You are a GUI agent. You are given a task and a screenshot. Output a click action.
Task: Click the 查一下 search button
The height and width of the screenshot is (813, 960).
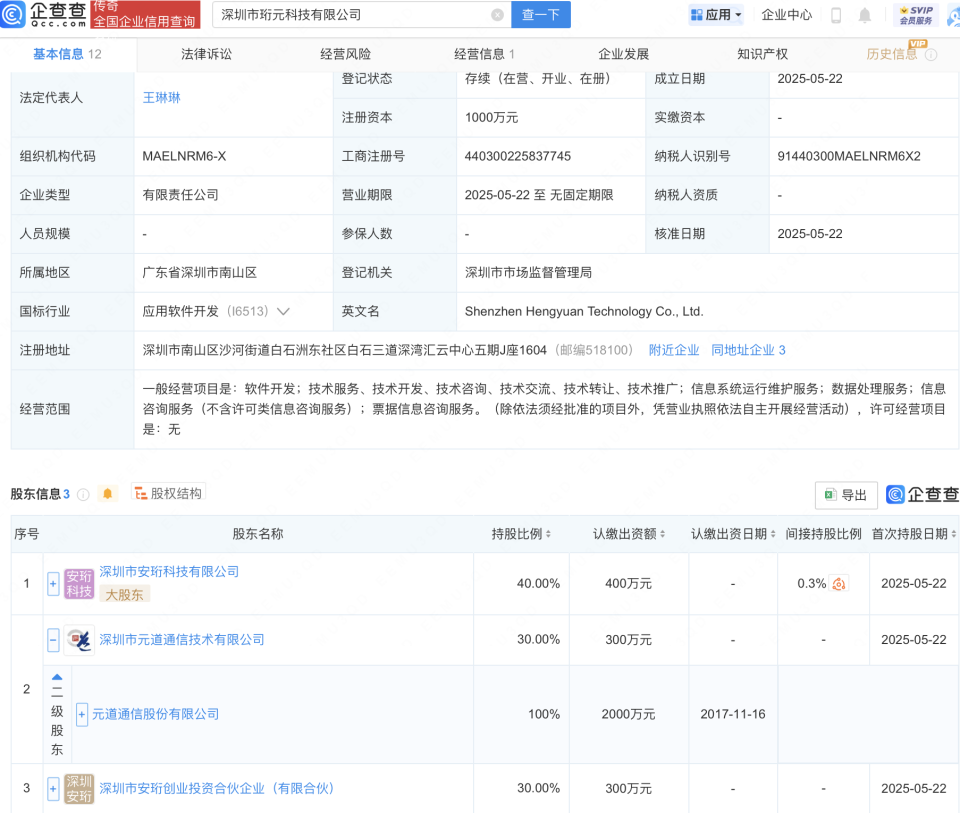(541, 15)
